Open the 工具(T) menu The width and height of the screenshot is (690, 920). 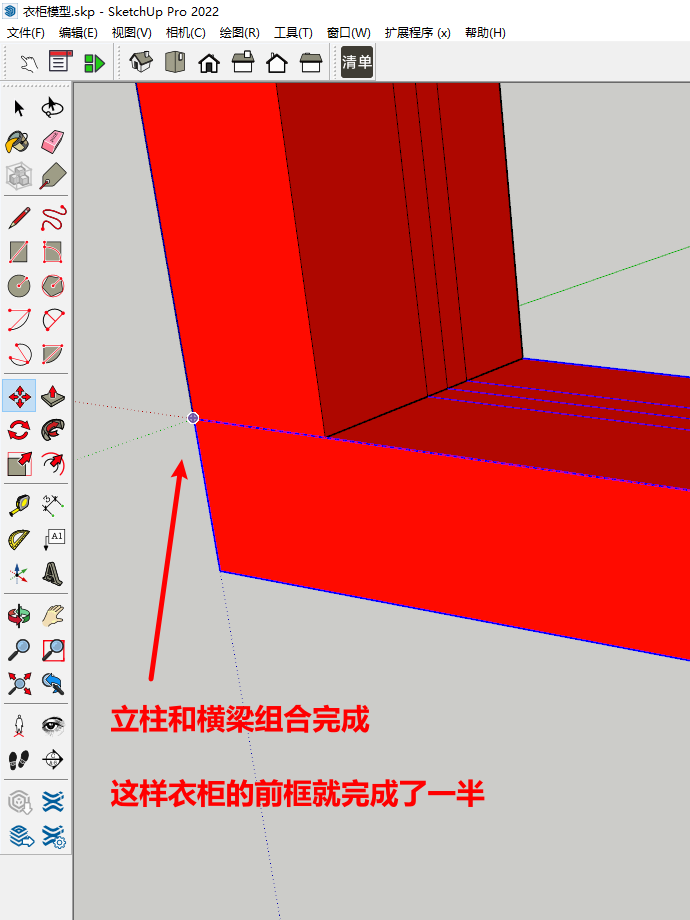click(x=293, y=33)
